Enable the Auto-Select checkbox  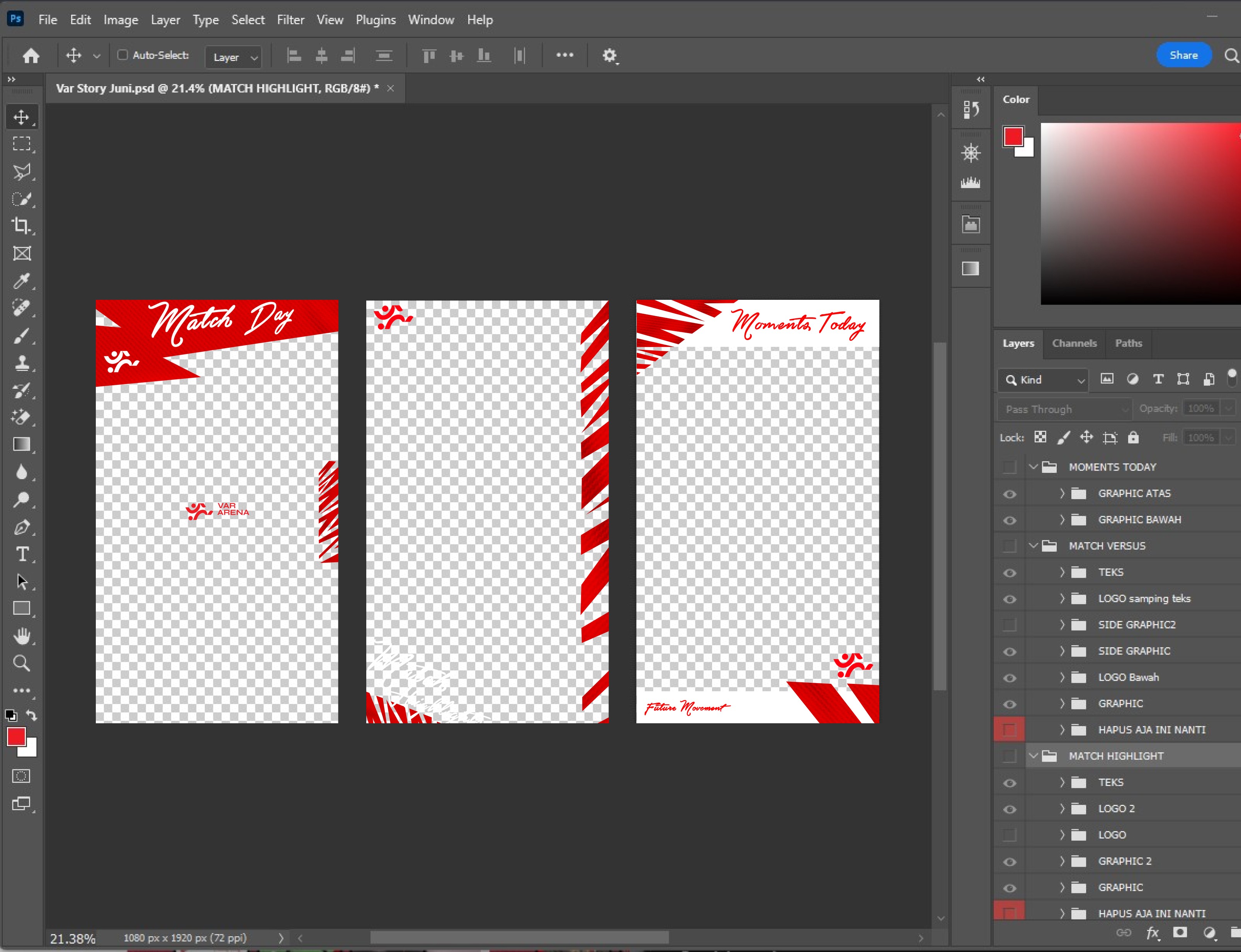pyautogui.click(x=122, y=55)
